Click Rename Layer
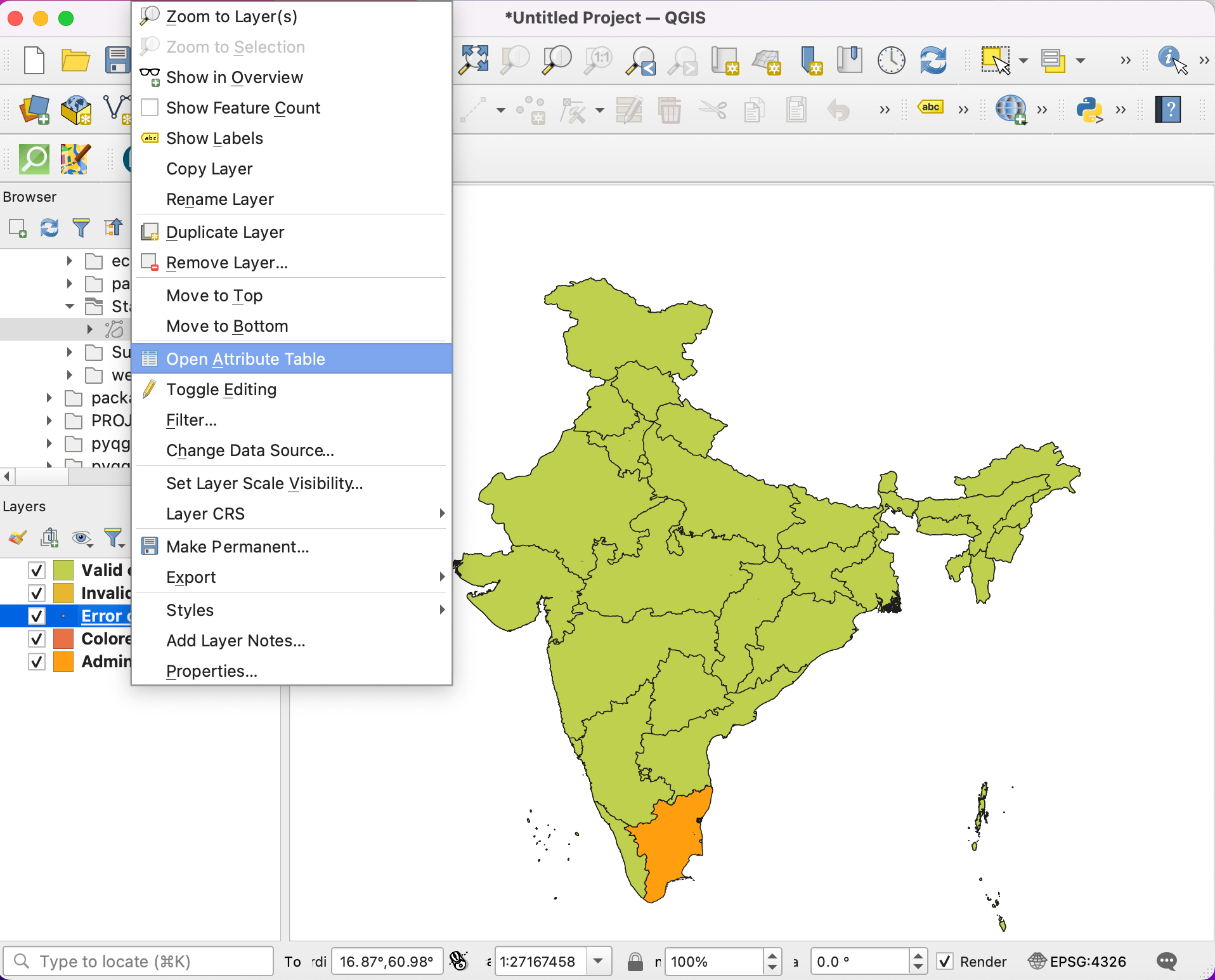This screenshot has width=1215, height=980. tap(219, 199)
